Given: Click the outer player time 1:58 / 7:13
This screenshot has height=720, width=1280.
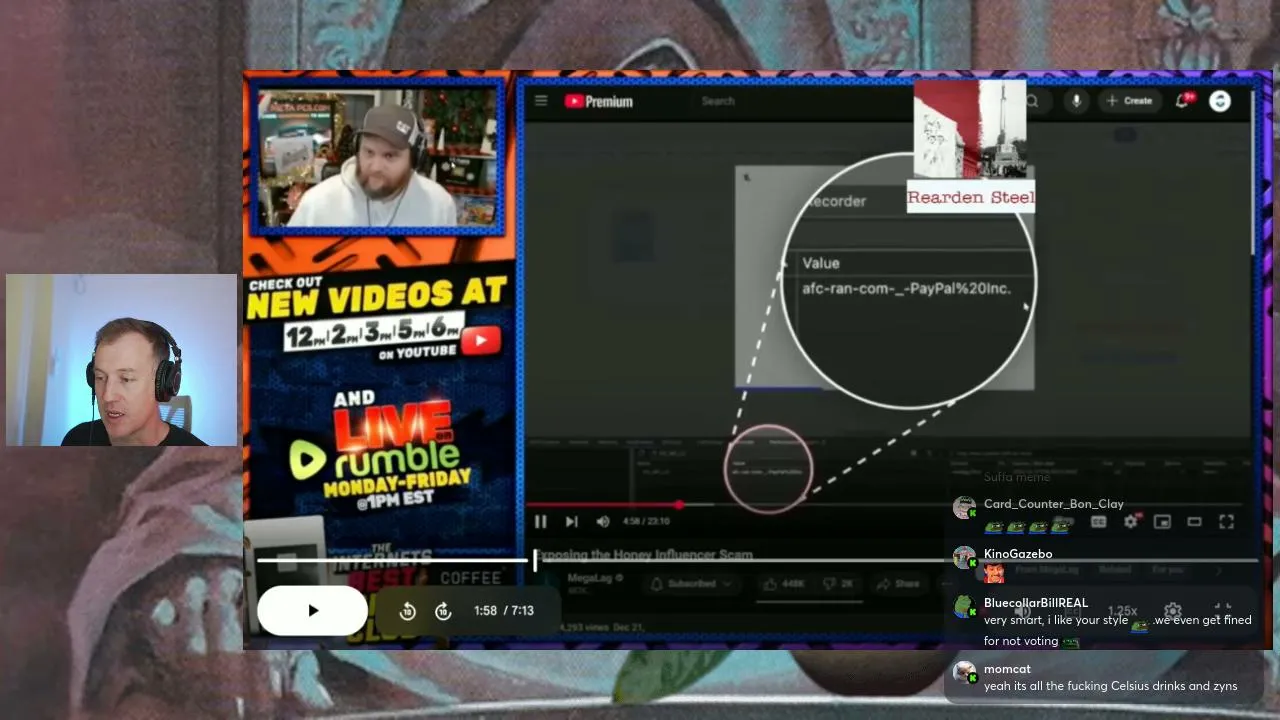Looking at the screenshot, I should coord(504,610).
